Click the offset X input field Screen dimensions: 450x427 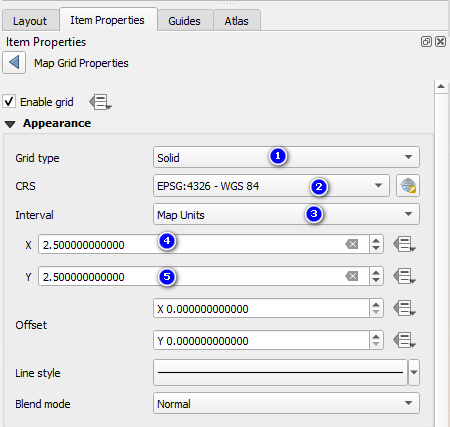[261, 308]
